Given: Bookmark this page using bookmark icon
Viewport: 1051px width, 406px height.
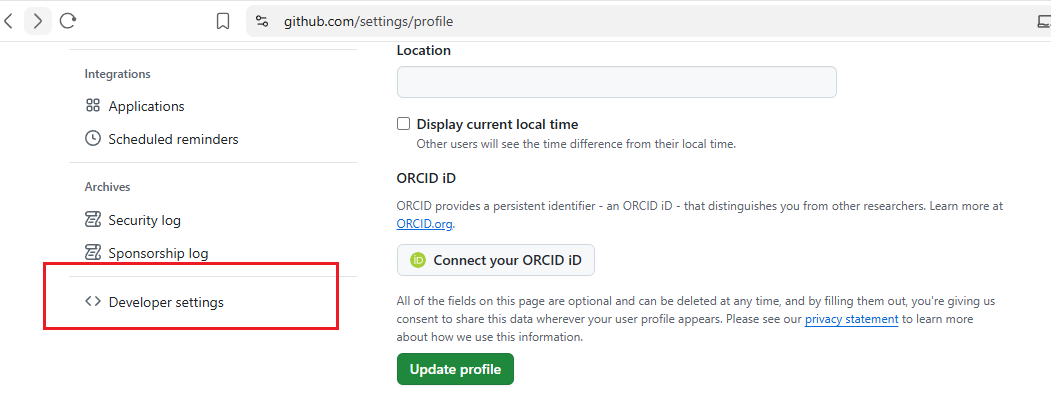Looking at the screenshot, I should click(223, 21).
